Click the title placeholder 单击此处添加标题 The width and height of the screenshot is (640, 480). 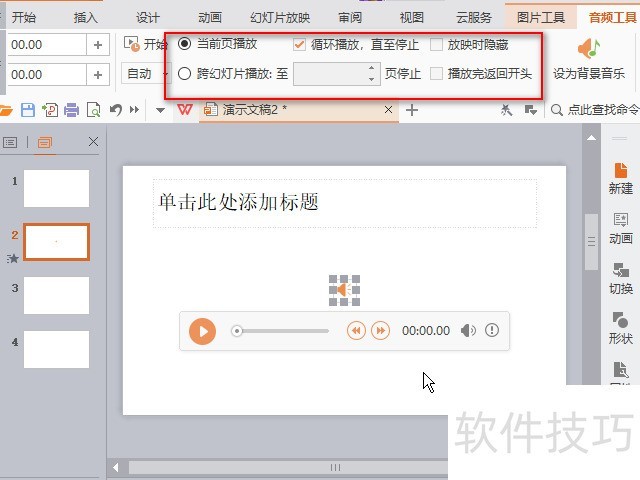[345, 203]
